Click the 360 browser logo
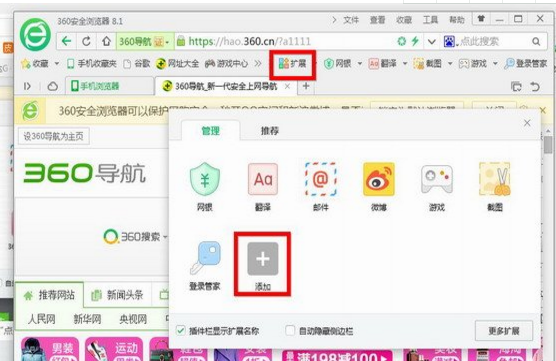This screenshot has width=556, height=361. pos(35,35)
